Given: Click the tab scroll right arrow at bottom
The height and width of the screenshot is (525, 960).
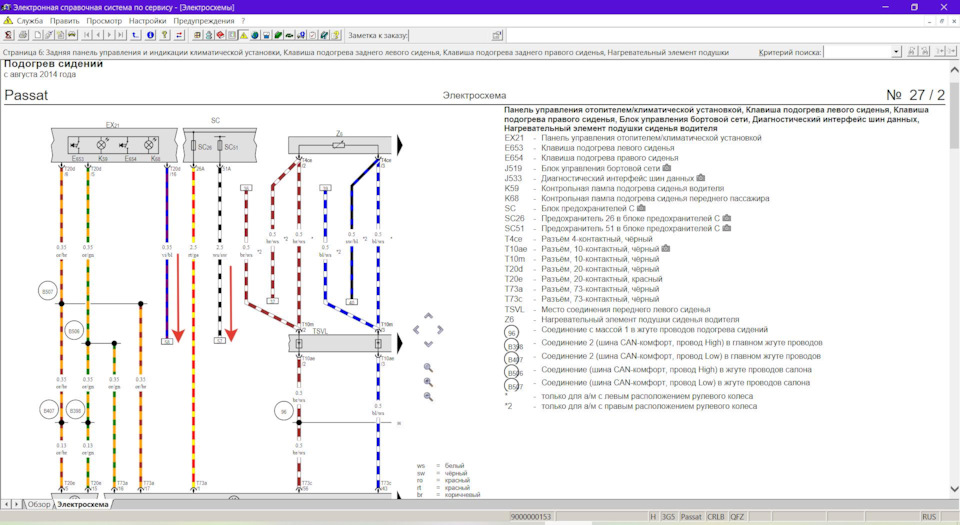Looking at the screenshot, I should (x=17, y=504).
